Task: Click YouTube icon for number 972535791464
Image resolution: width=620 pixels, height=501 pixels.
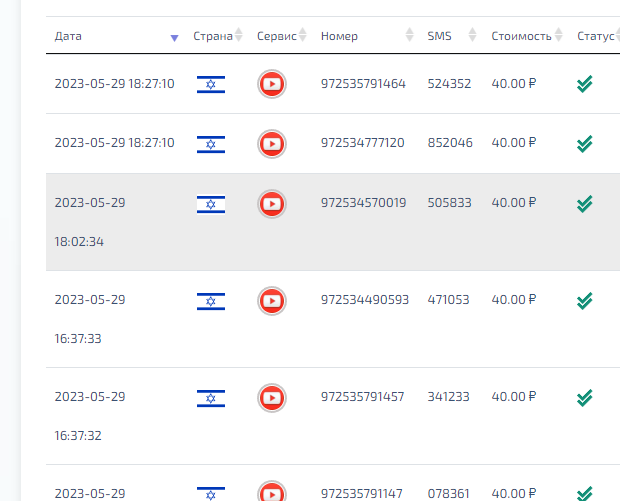Action: (271, 84)
